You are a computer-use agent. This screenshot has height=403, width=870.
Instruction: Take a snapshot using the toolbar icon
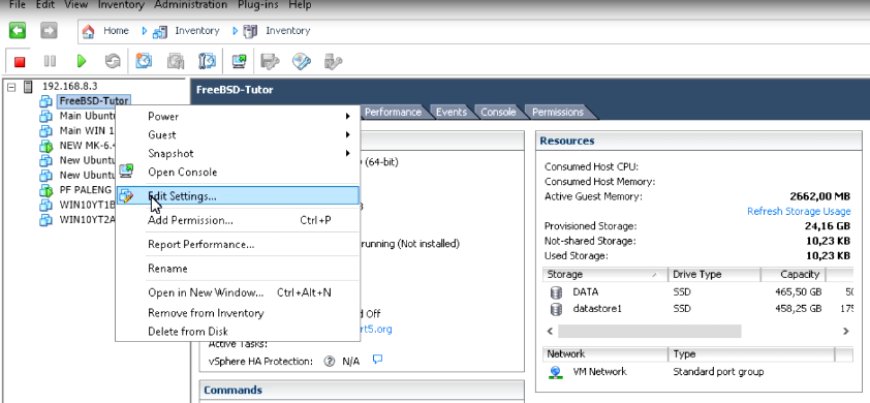pyautogui.click(x=144, y=61)
